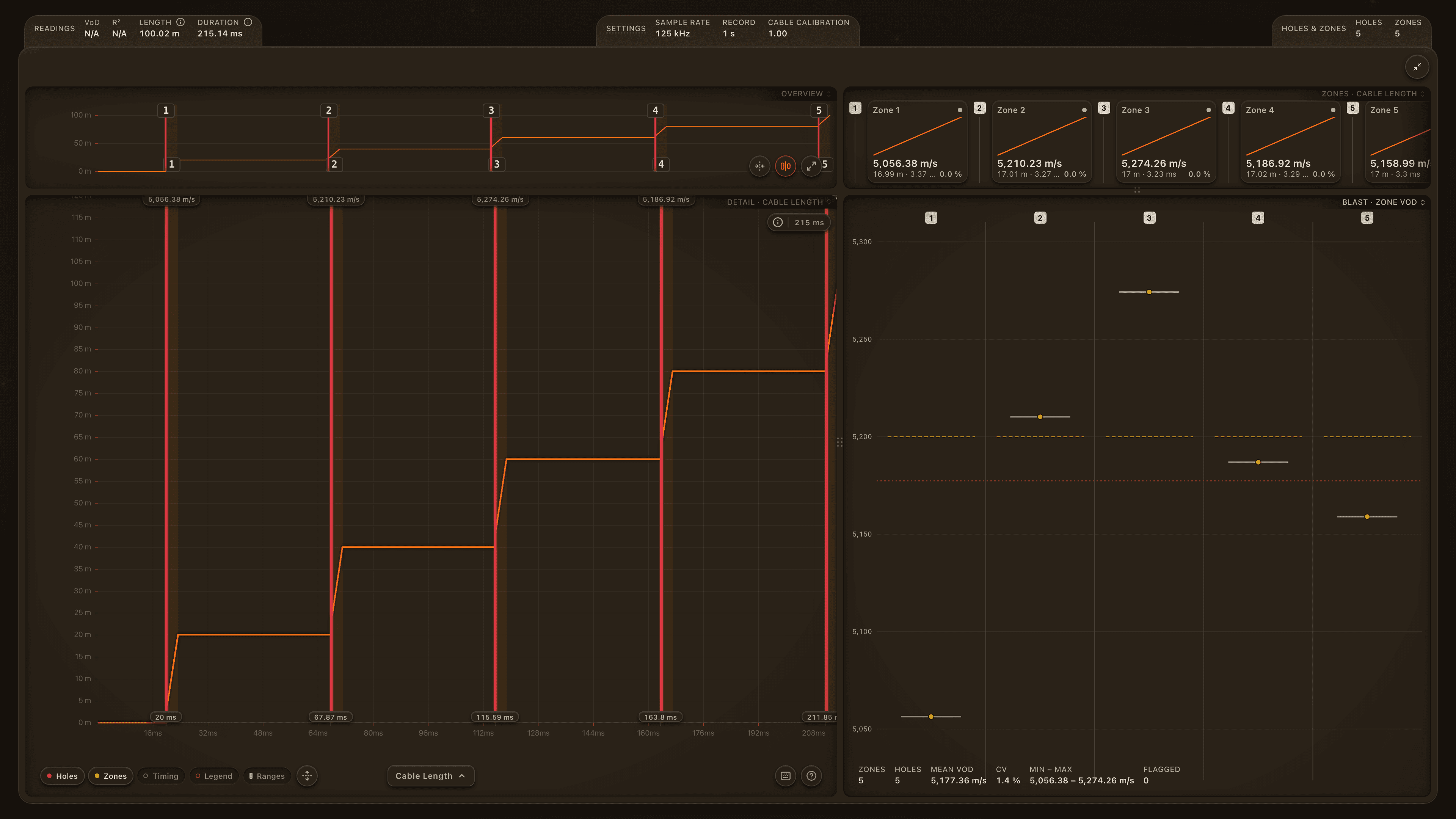Screen dimensions: 1456x819
Task: Enable the Ranges display chip
Action: [x=267, y=776]
